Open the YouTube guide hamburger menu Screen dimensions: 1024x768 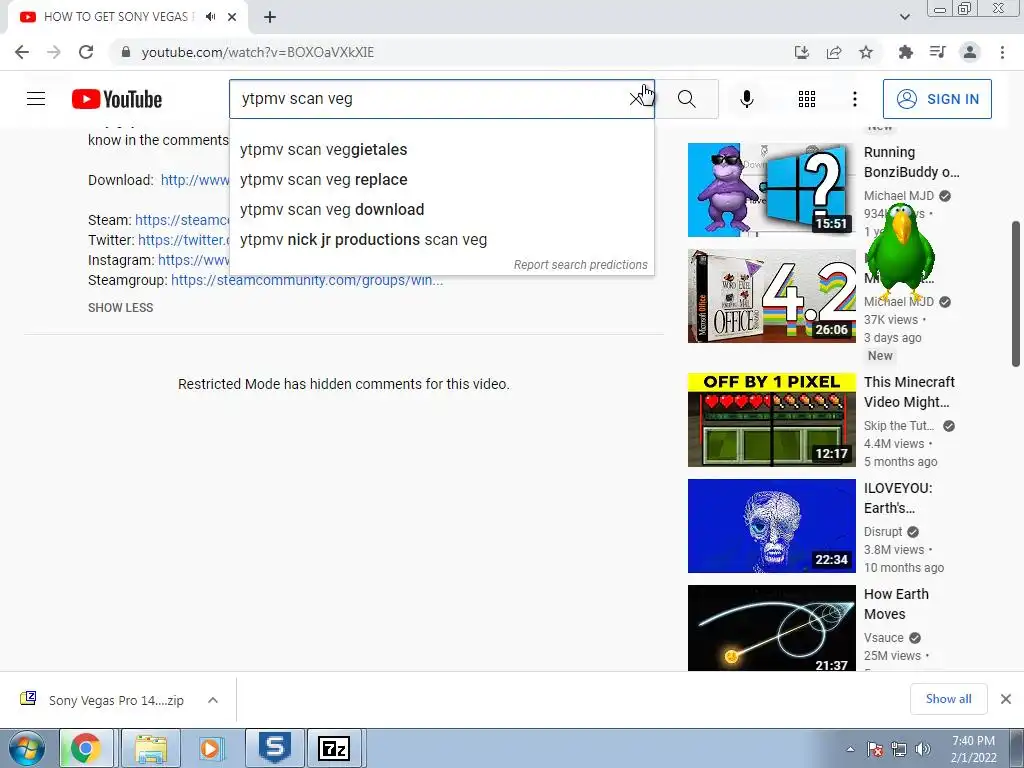(36, 99)
